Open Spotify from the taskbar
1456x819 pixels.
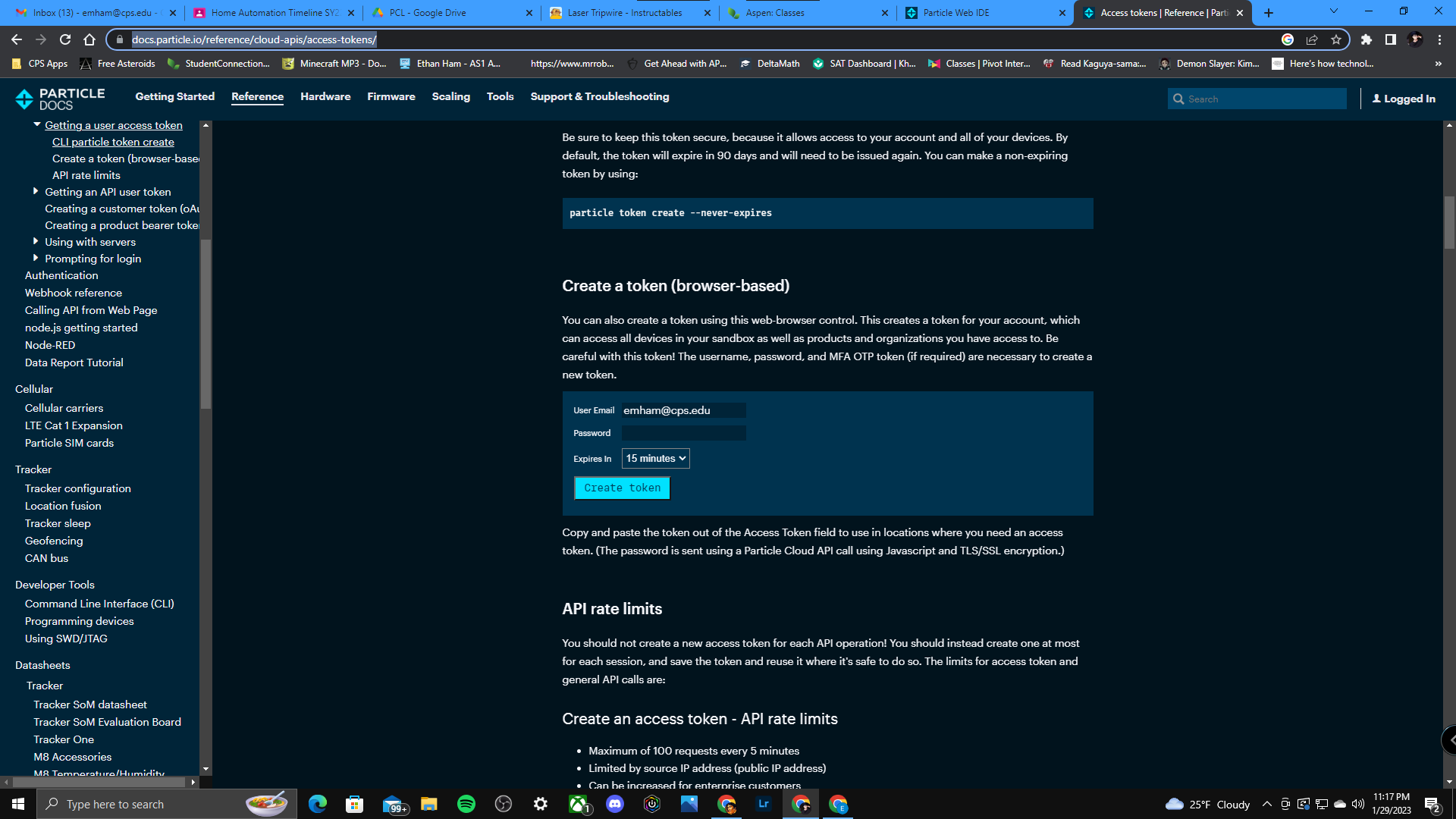coord(466,805)
